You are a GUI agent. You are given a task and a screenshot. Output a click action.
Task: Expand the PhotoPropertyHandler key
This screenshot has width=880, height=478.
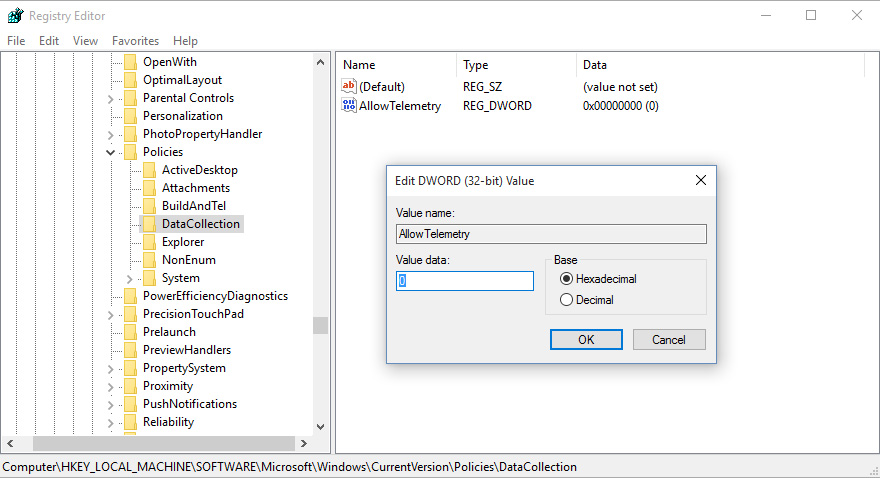pos(111,135)
